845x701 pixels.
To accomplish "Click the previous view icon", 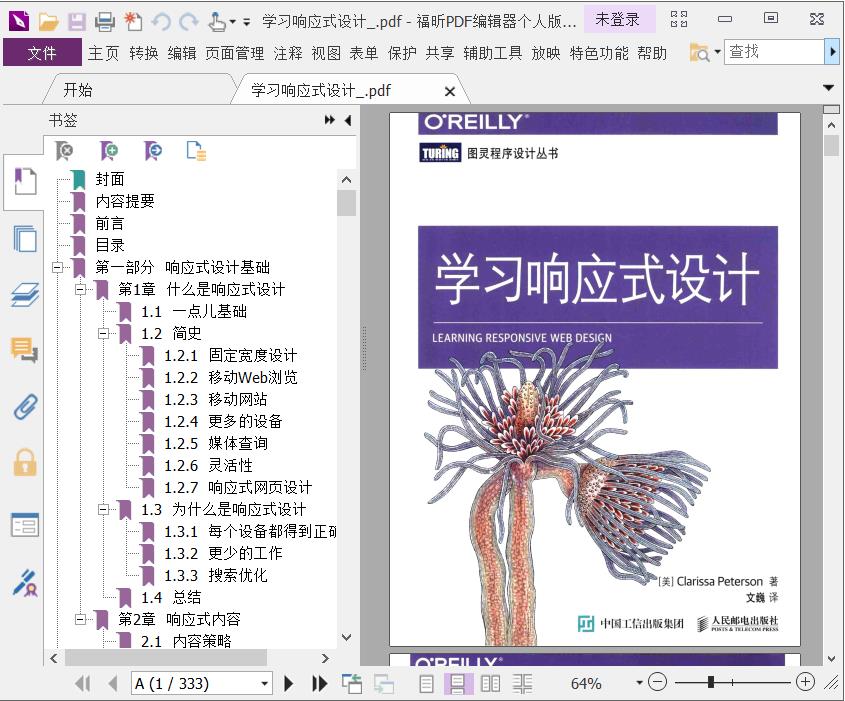I will [x=352, y=684].
